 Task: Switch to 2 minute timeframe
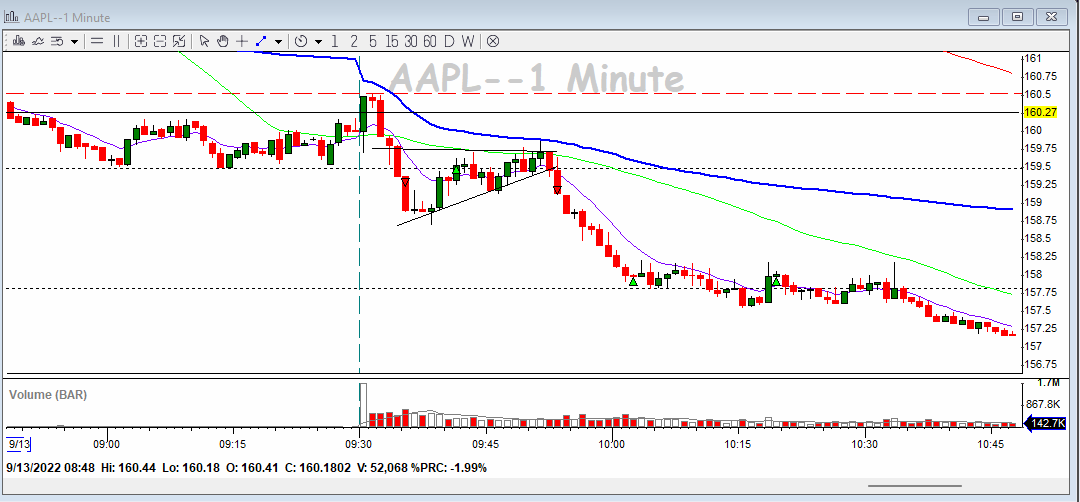tap(354, 41)
